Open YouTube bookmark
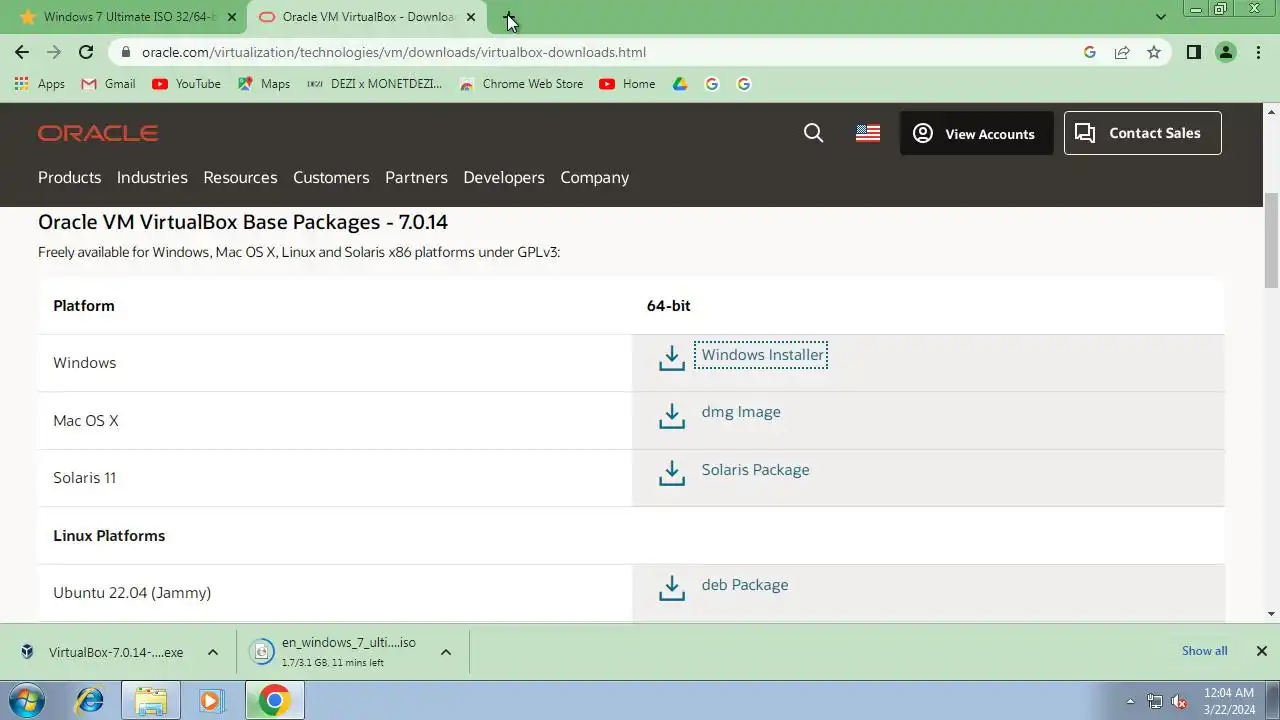The height and width of the screenshot is (720, 1280). [187, 84]
